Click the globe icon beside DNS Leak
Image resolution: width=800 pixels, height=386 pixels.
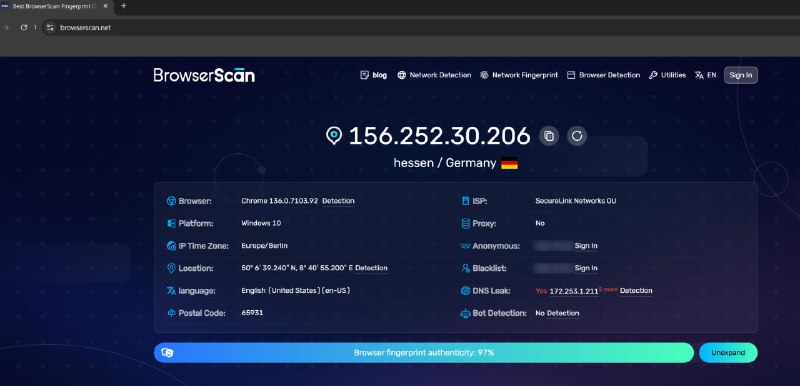pos(465,291)
